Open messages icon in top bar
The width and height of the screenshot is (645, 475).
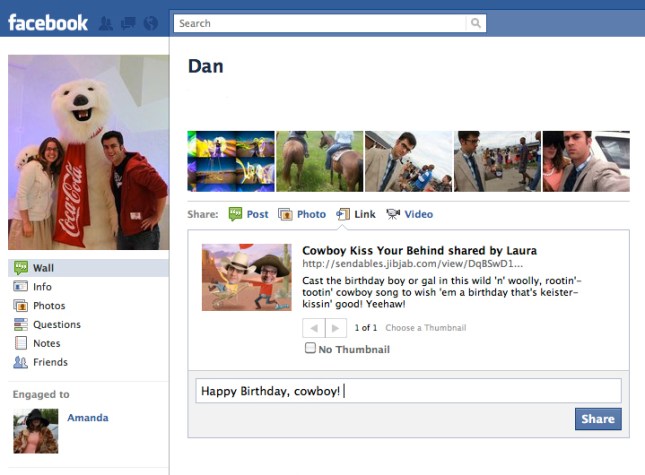[128, 23]
